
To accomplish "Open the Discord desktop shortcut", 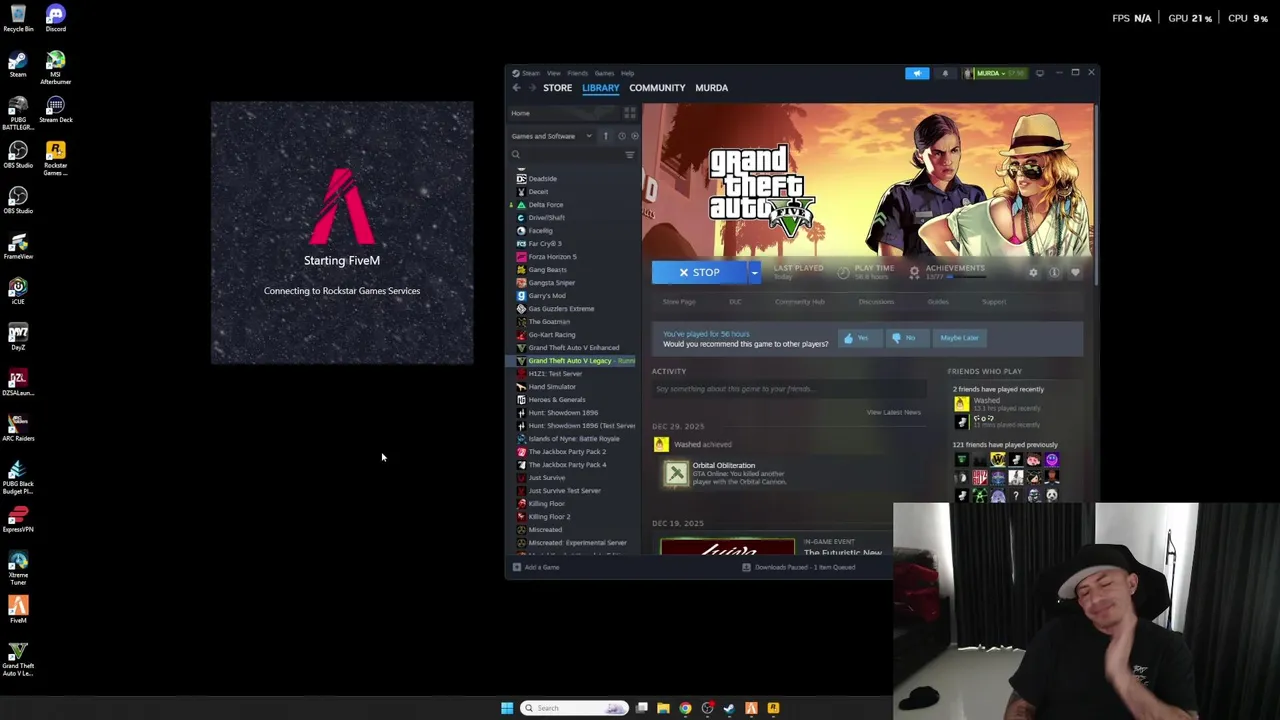I will click(55, 18).
